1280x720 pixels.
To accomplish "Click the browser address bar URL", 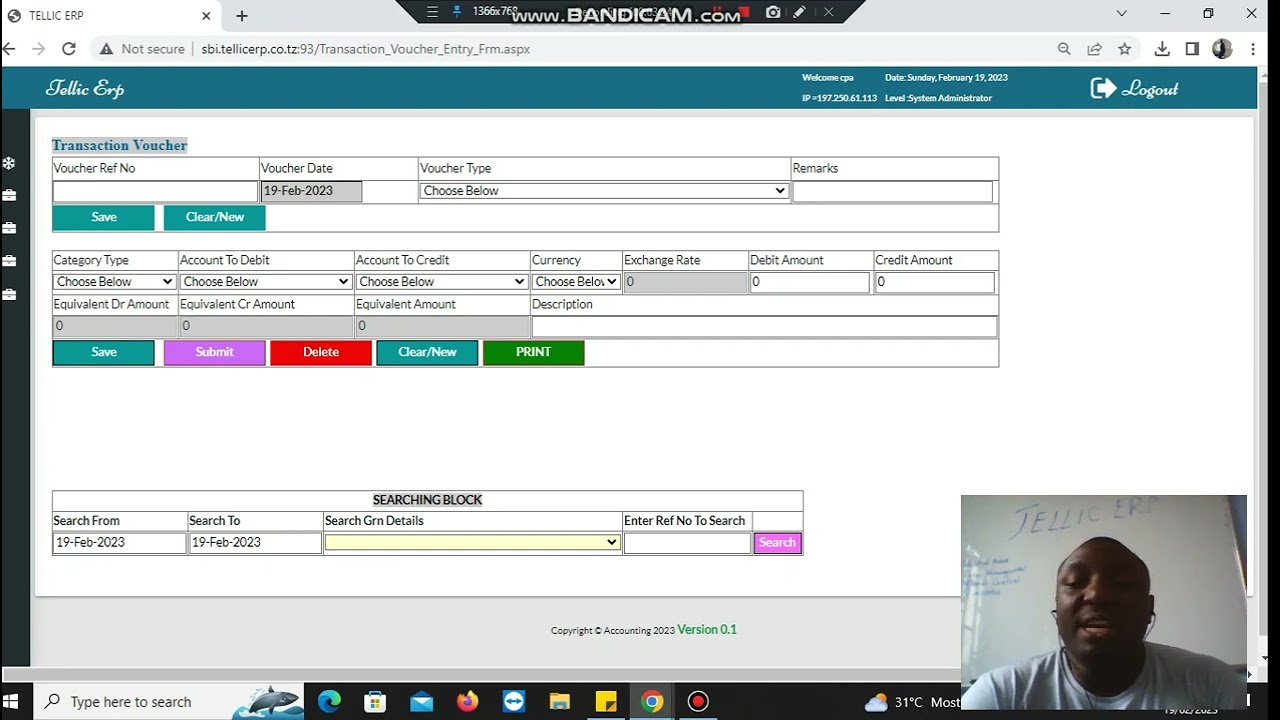I will click(x=366, y=49).
